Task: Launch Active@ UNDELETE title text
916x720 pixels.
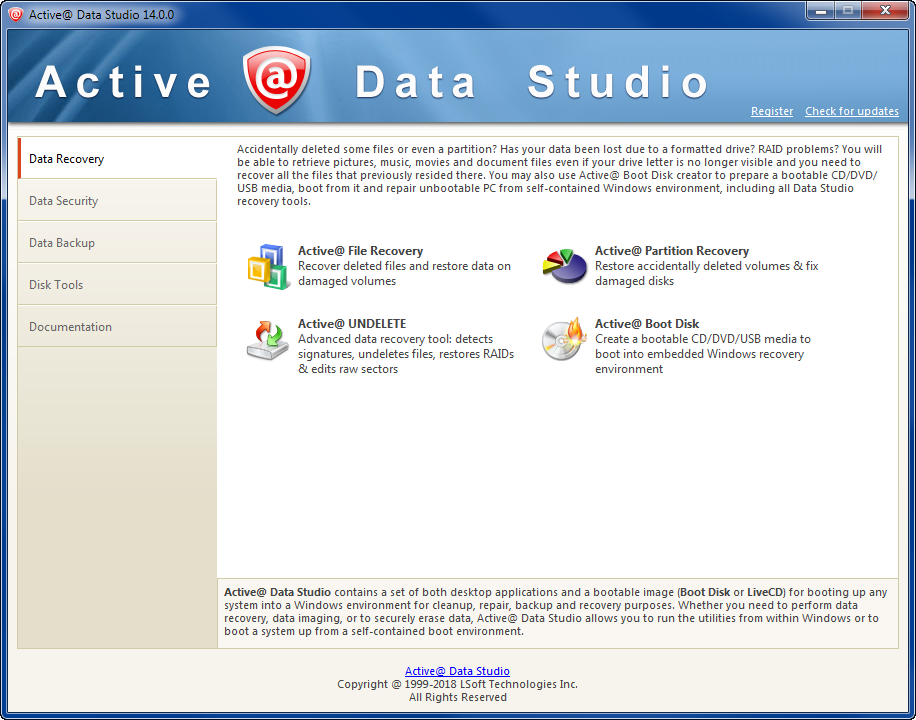Action: [352, 324]
